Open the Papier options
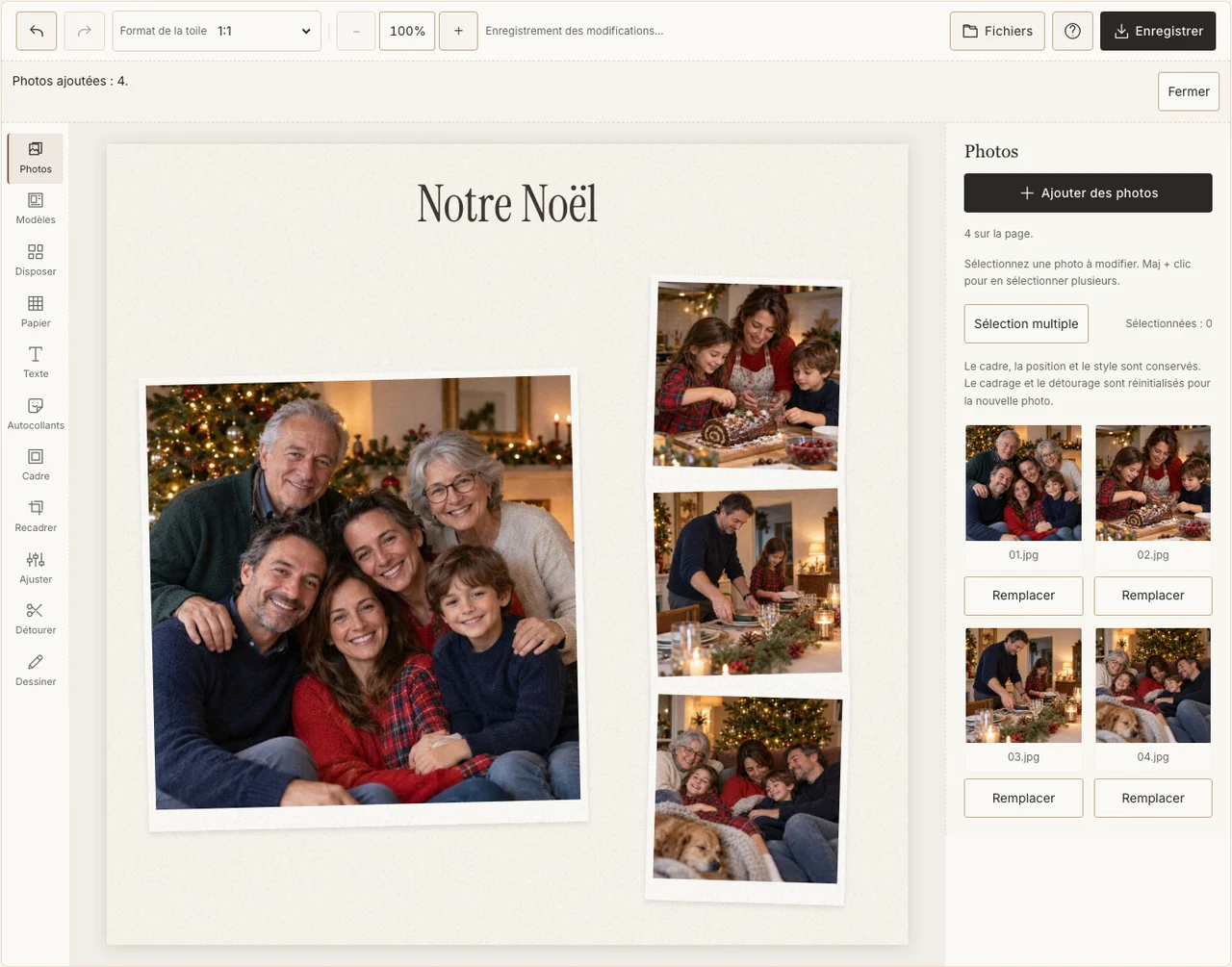1232x967 pixels. pyautogui.click(x=36, y=312)
